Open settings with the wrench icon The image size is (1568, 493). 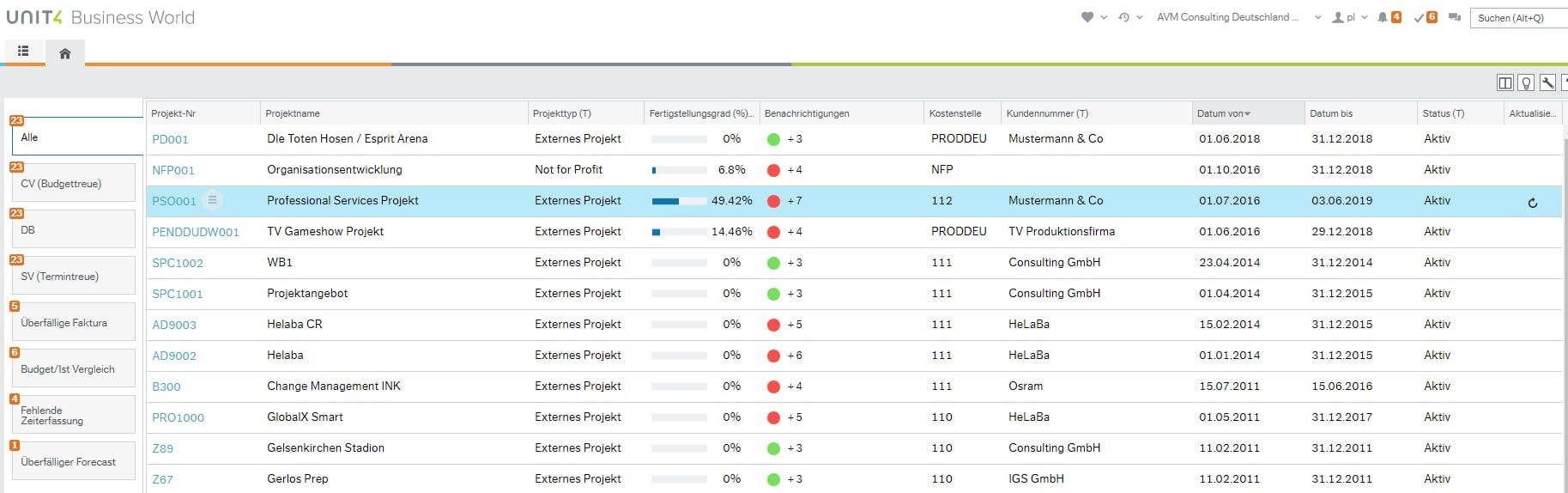(x=1547, y=82)
